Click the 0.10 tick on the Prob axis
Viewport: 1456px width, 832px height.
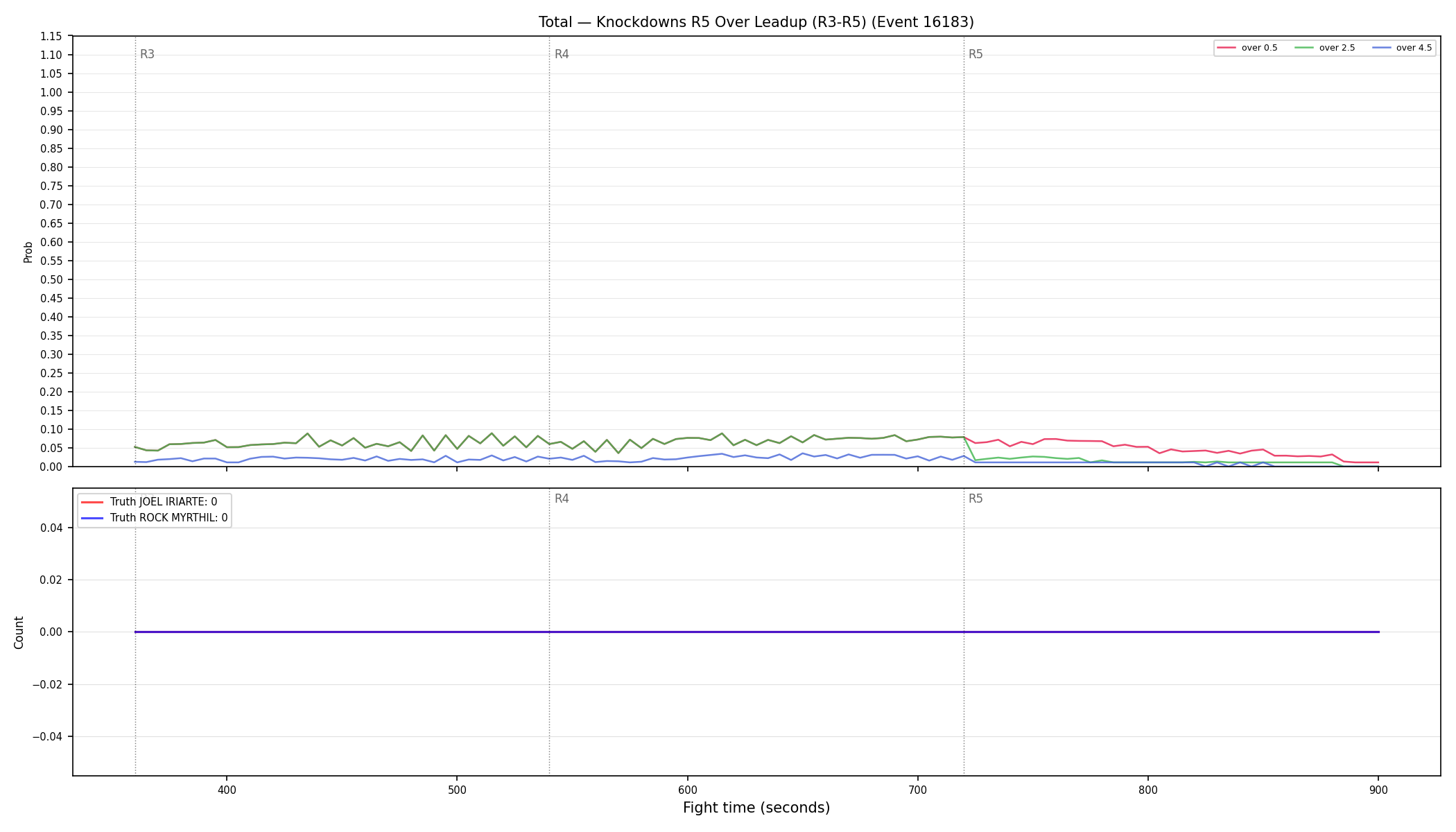[51, 430]
